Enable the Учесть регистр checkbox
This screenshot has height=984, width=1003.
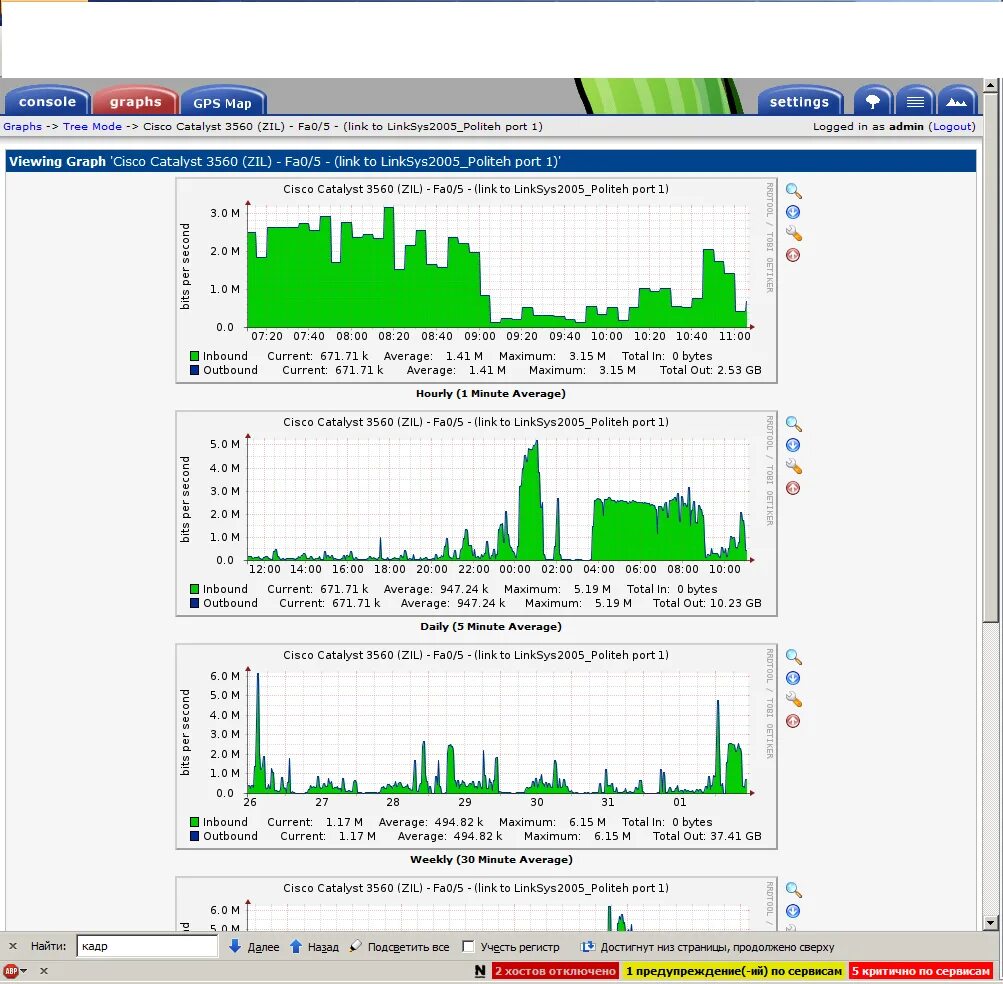(x=468, y=946)
